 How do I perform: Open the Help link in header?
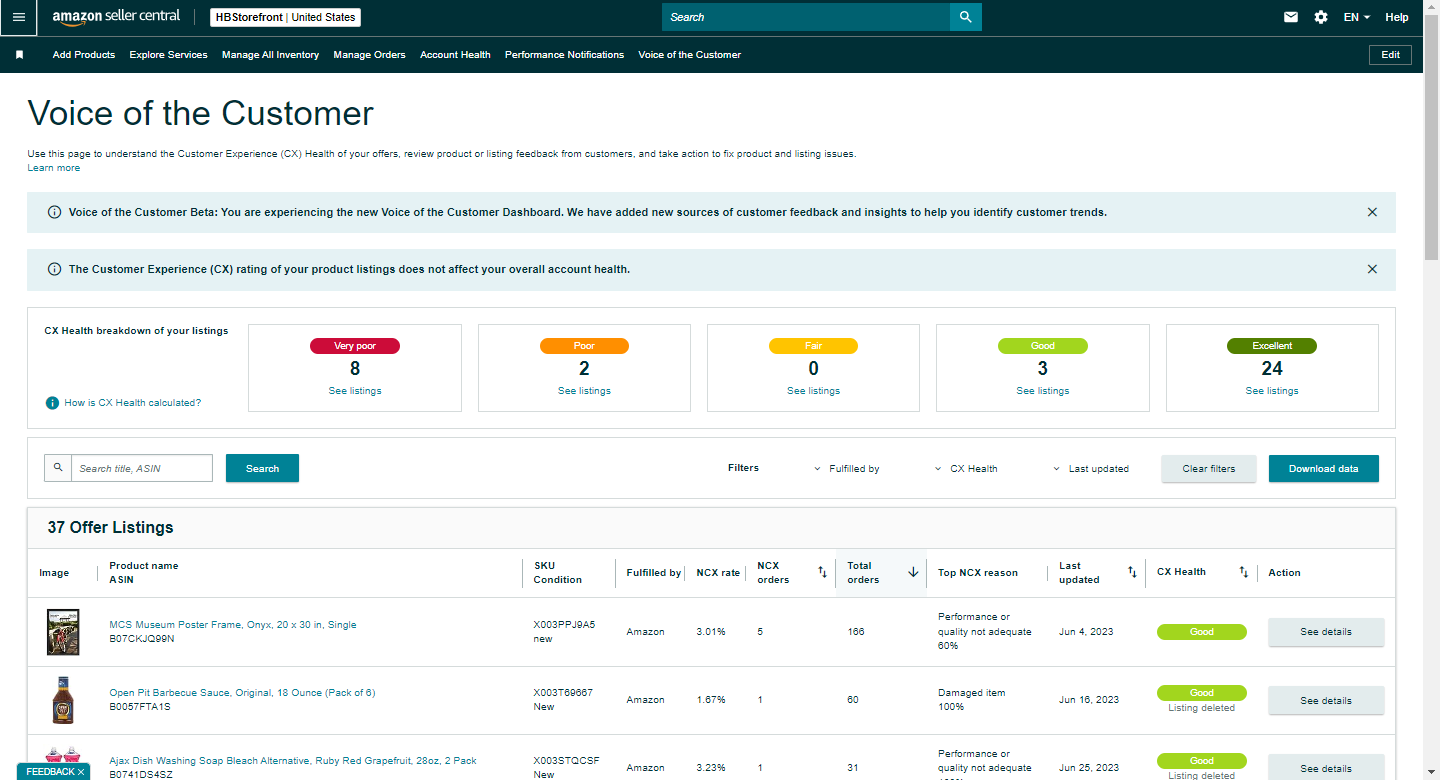click(1397, 17)
